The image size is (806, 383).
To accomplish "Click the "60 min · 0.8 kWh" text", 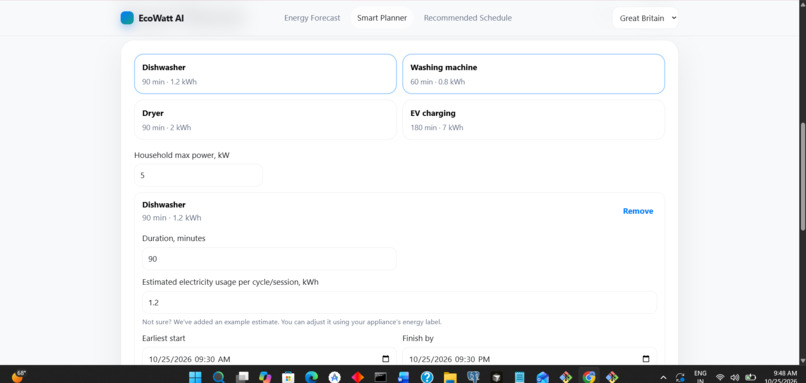I will pyautogui.click(x=437, y=82).
